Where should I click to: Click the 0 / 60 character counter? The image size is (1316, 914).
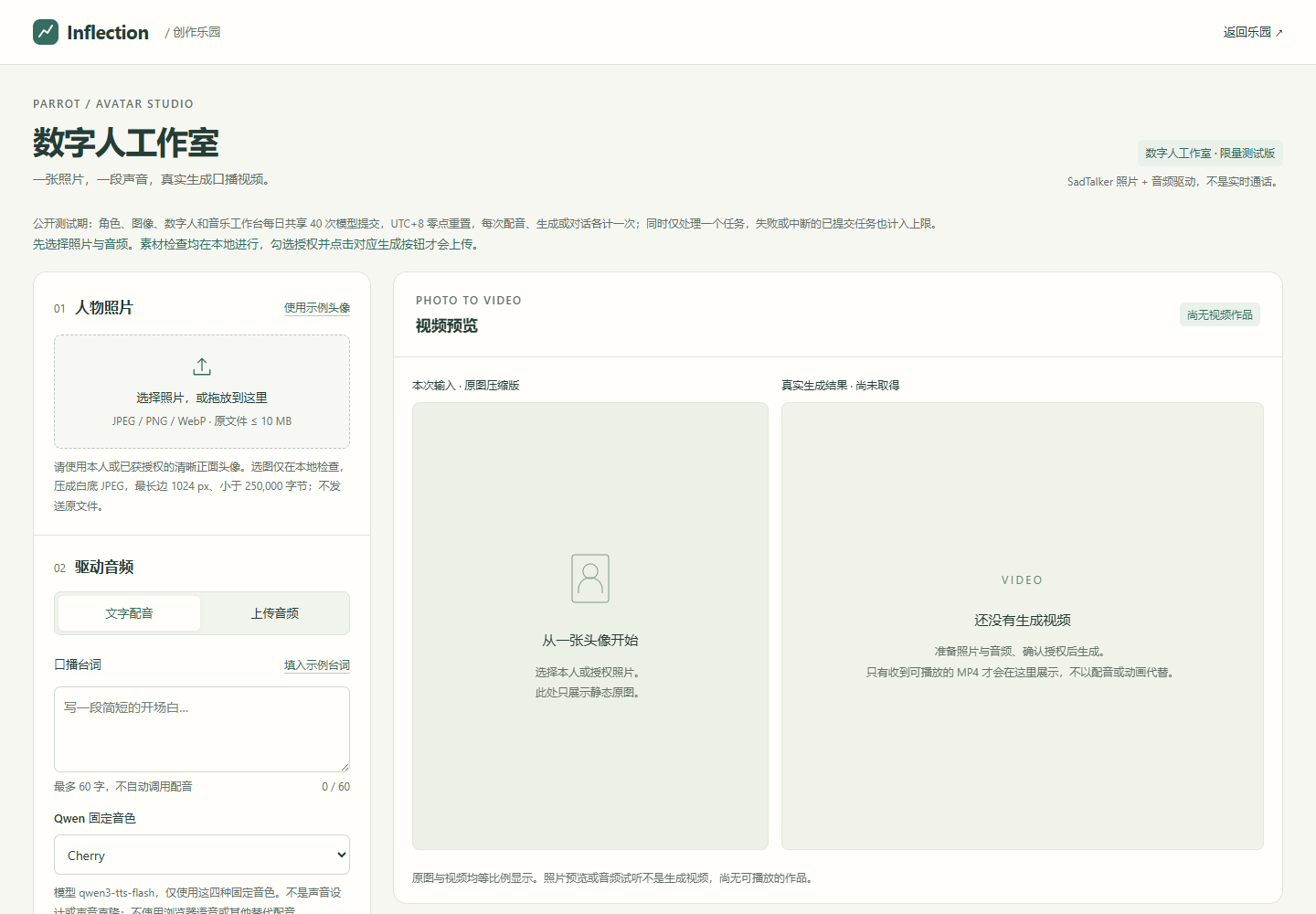pyautogui.click(x=335, y=787)
